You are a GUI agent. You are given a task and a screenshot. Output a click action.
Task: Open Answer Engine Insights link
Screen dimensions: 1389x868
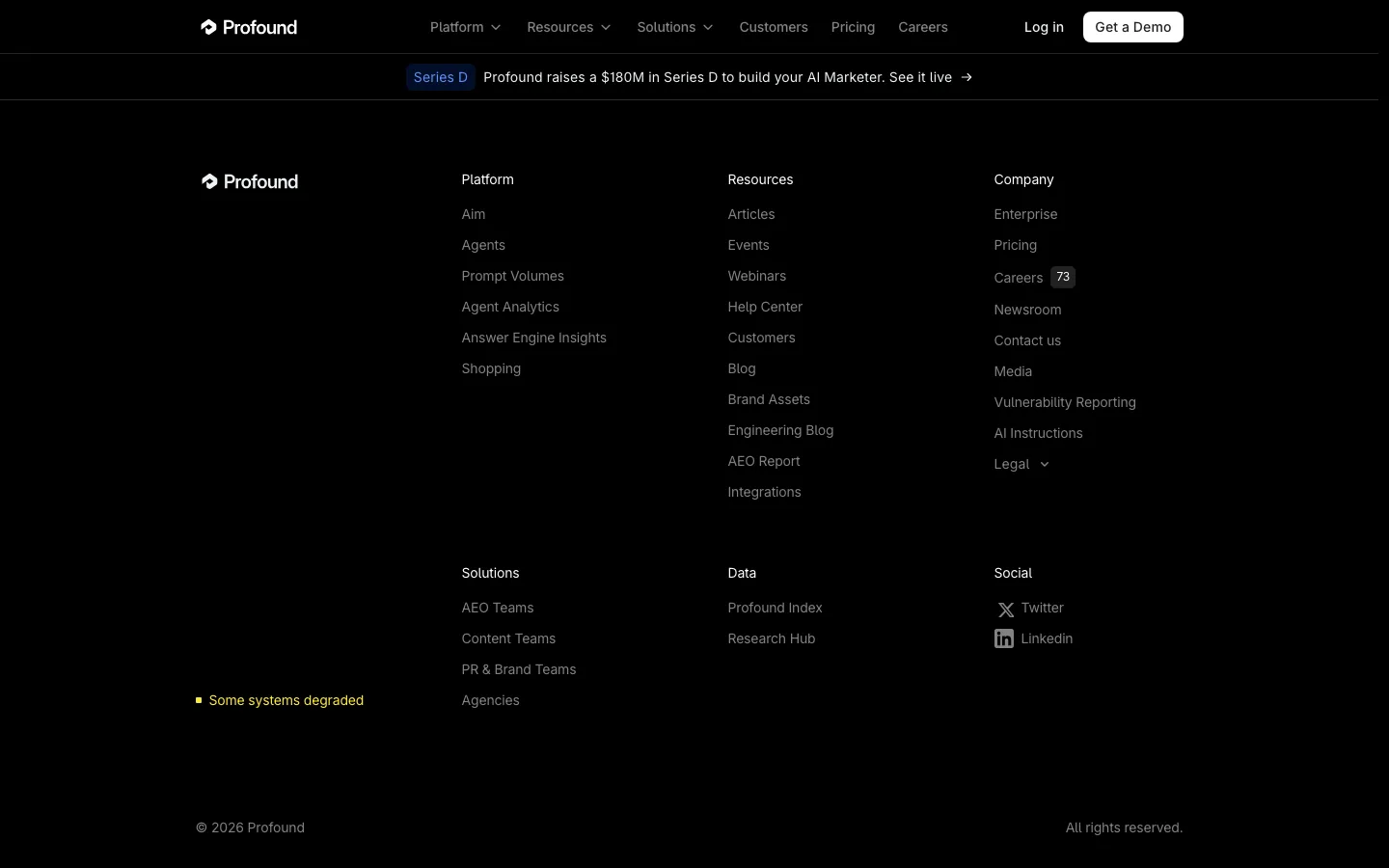click(534, 338)
